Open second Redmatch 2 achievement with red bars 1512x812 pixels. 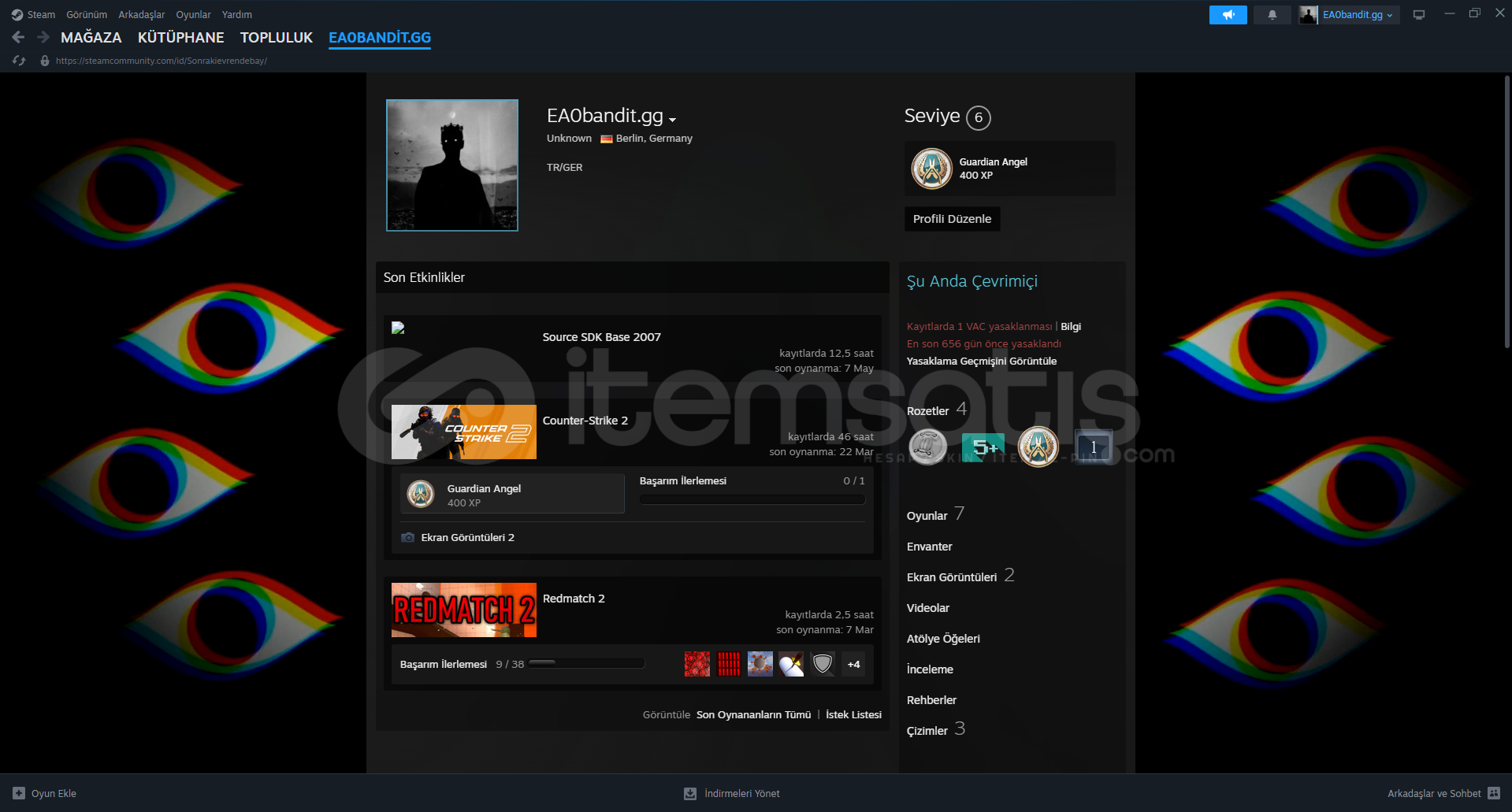click(x=729, y=664)
